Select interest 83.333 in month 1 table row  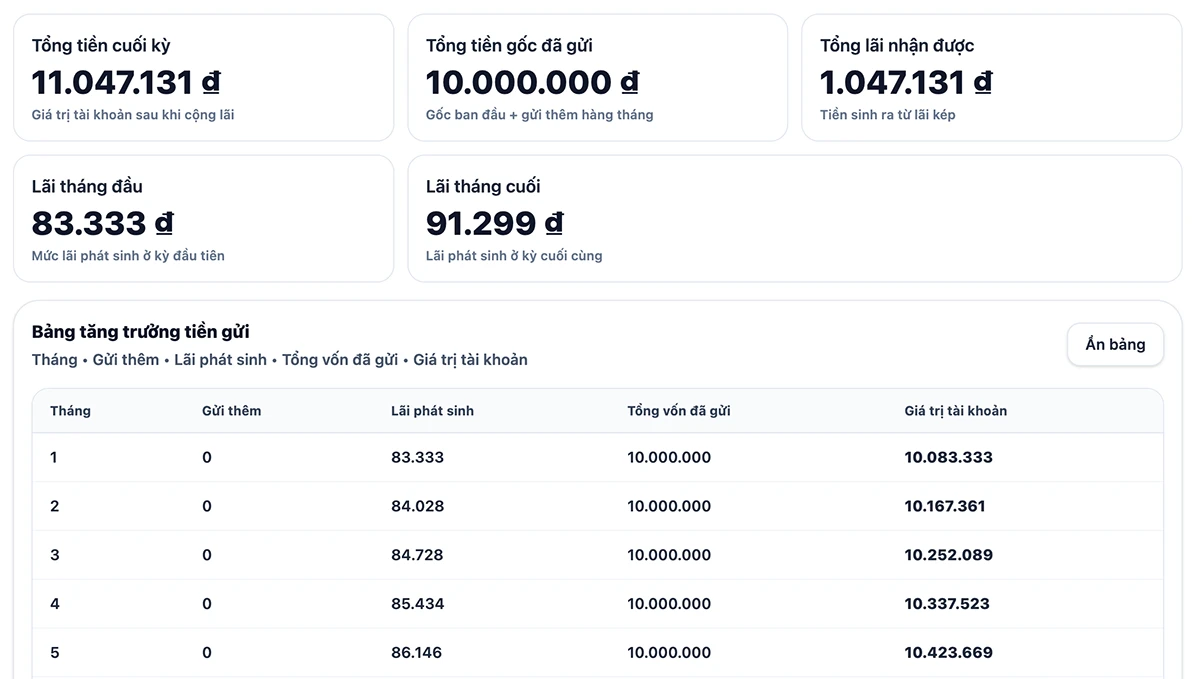(x=417, y=457)
